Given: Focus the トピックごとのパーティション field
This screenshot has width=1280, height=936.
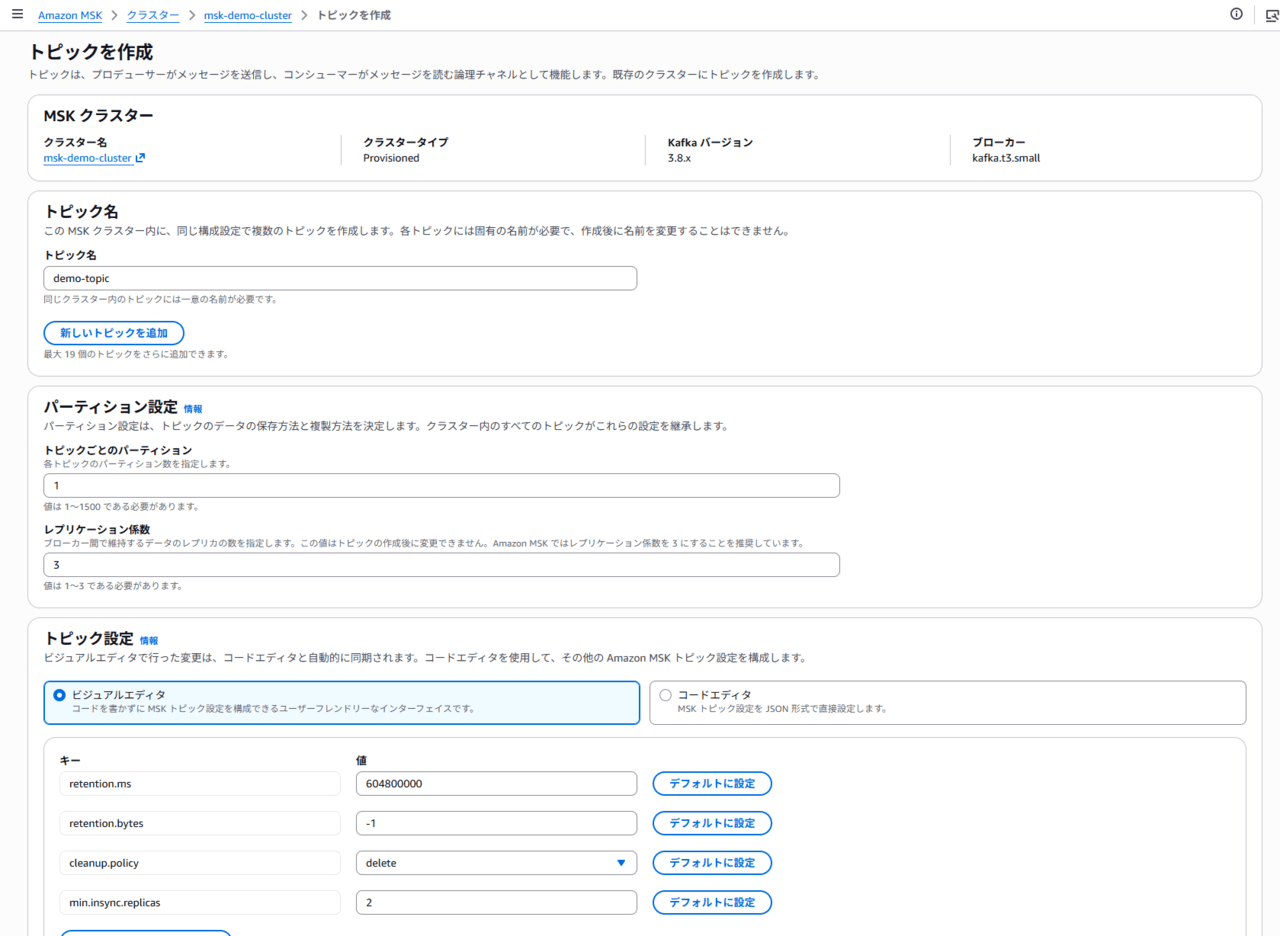Looking at the screenshot, I should coord(441,486).
